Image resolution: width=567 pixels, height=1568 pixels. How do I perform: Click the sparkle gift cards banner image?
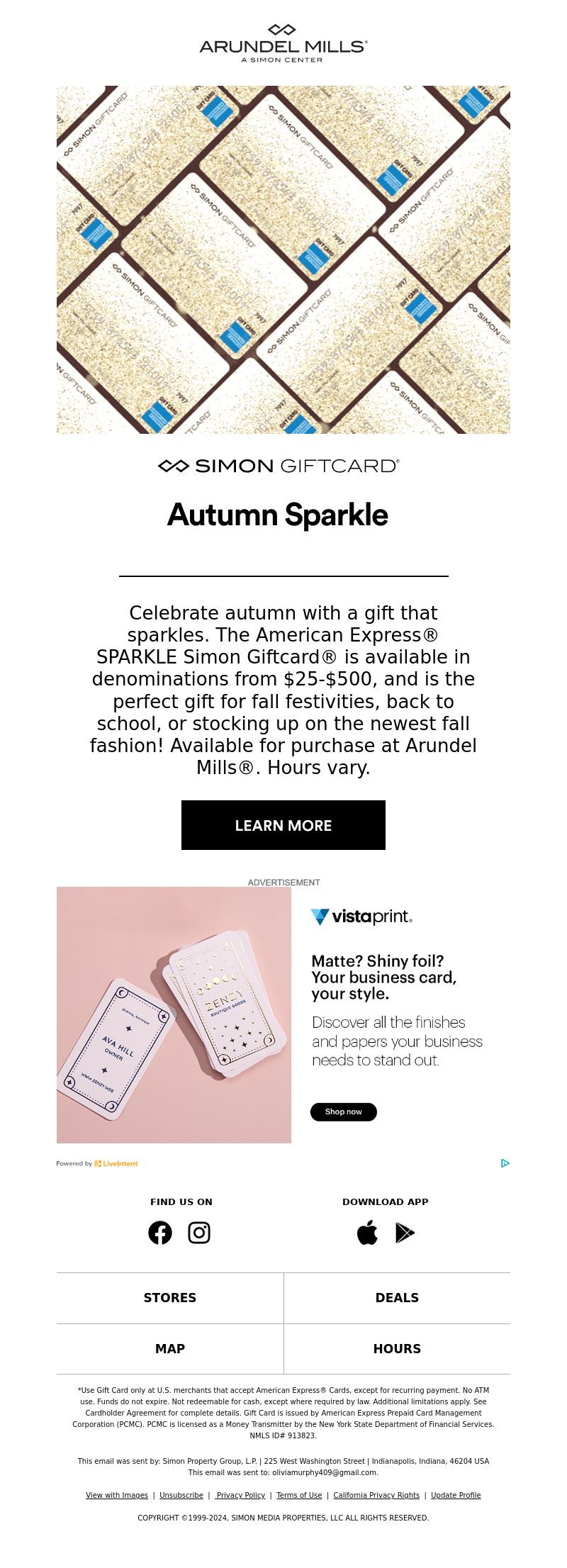[283, 259]
